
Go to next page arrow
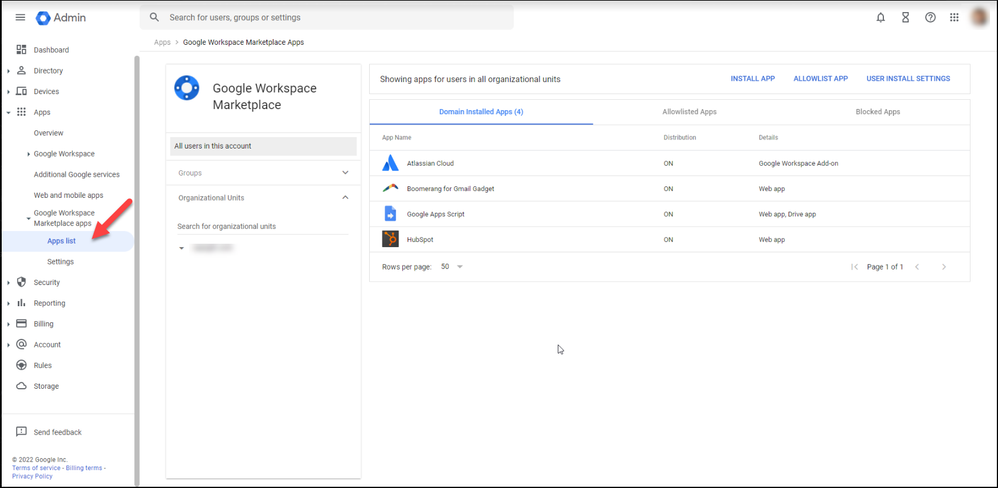click(x=944, y=267)
